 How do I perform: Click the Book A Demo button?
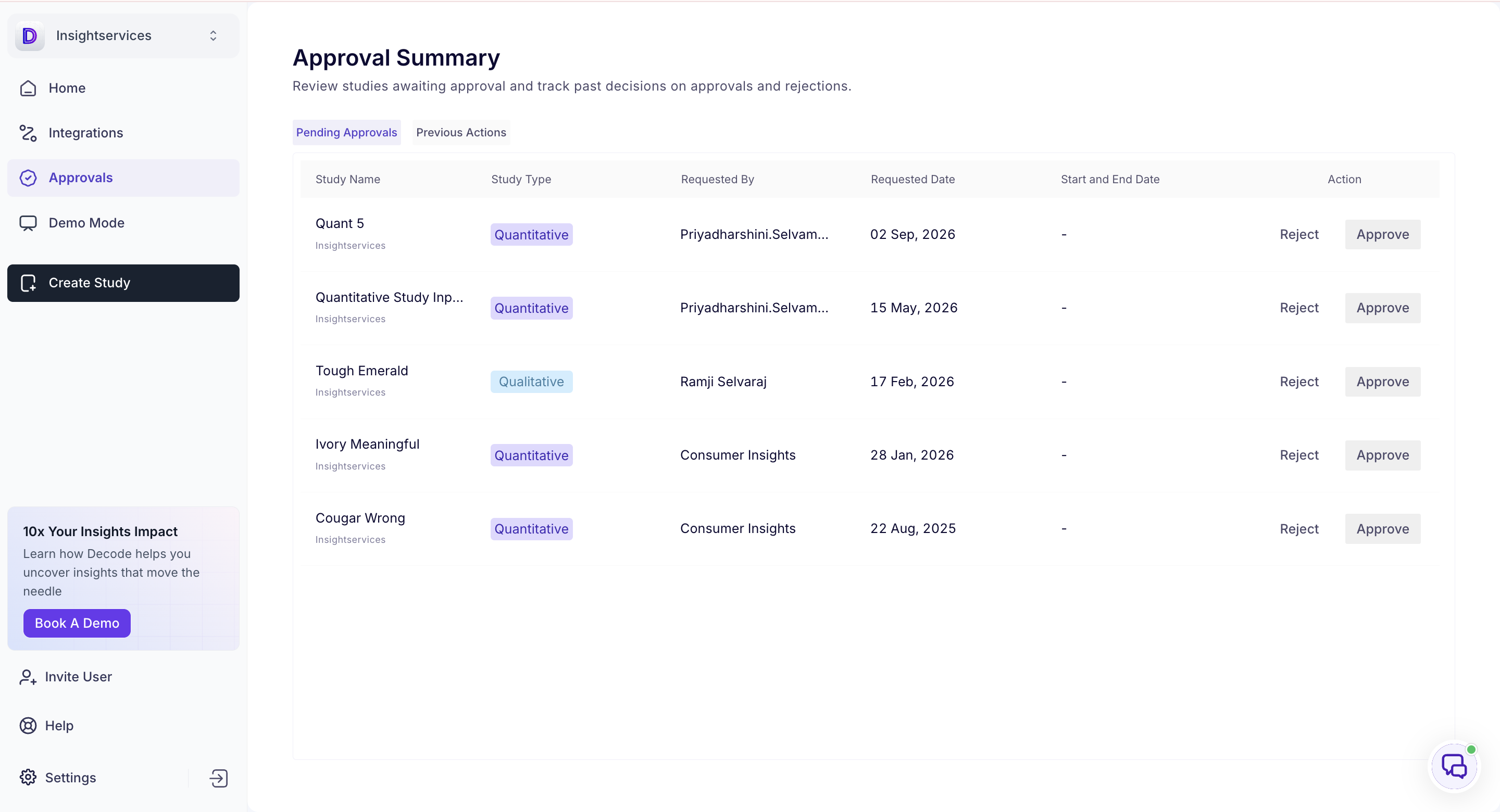[x=77, y=623]
